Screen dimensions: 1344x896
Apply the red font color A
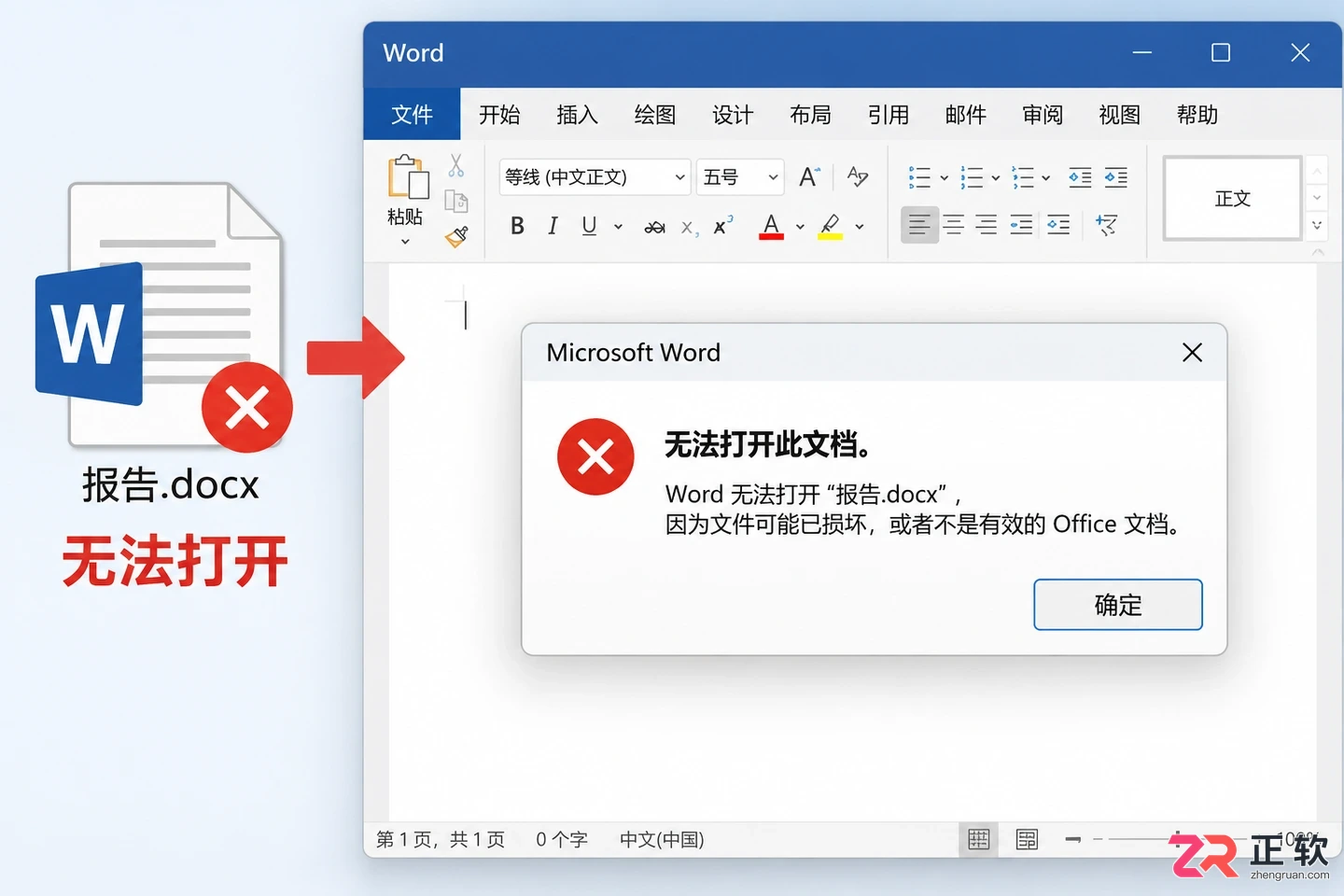(x=771, y=226)
